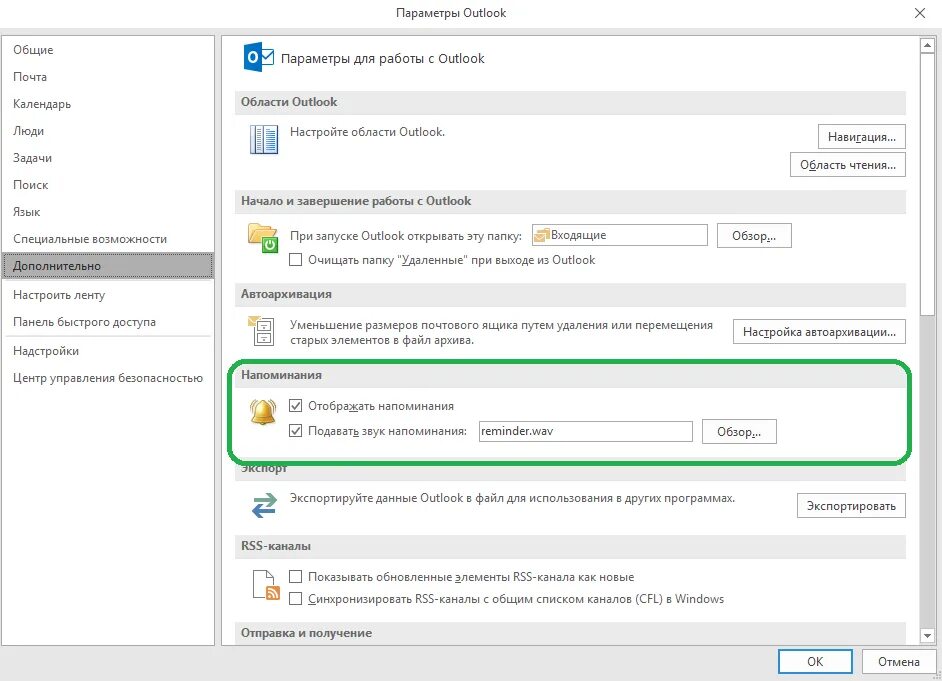
Task: Go to the 'Поиск' category
Action: coord(108,185)
